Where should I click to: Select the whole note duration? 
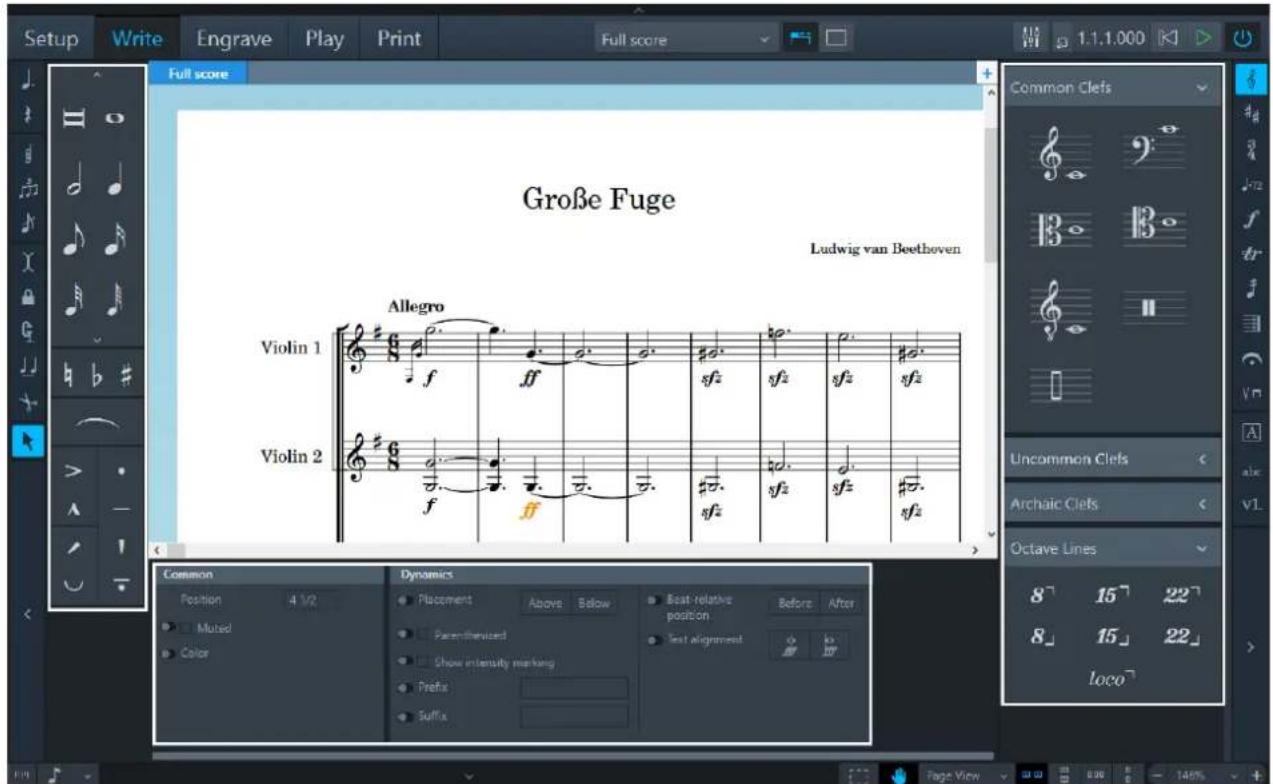pos(115,118)
